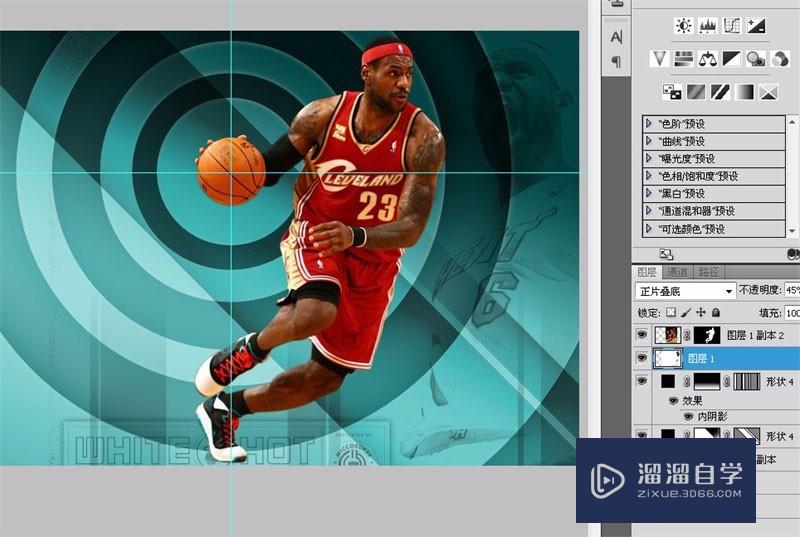Switch to the 图层 tab
The image size is (800, 537).
click(647, 272)
